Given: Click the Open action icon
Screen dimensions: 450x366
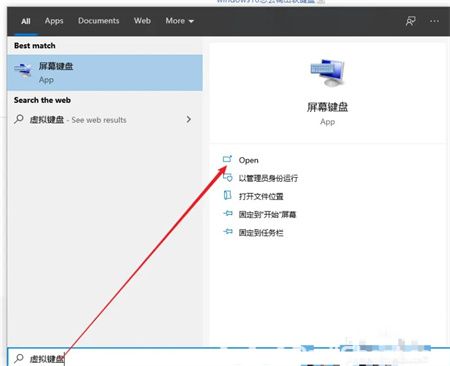Looking at the screenshot, I should [x=227, y=159].
